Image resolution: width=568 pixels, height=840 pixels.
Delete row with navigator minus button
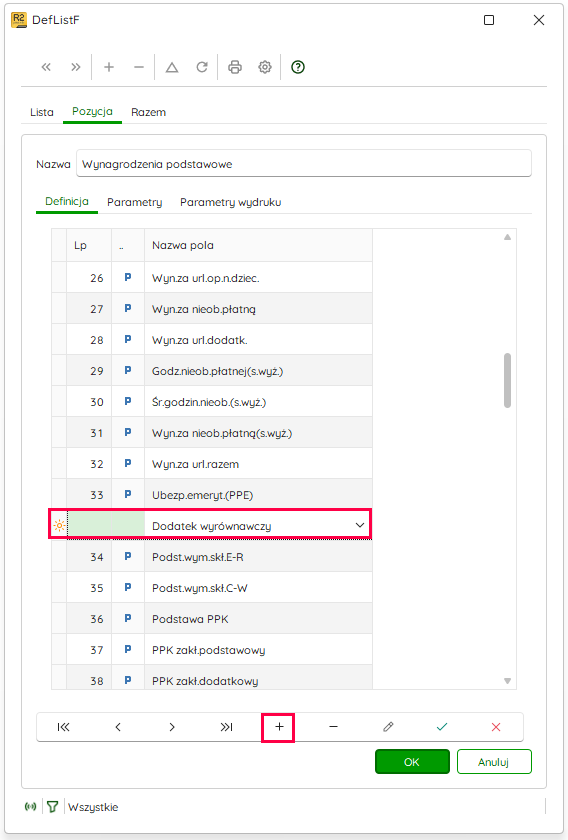click(333, 727)
